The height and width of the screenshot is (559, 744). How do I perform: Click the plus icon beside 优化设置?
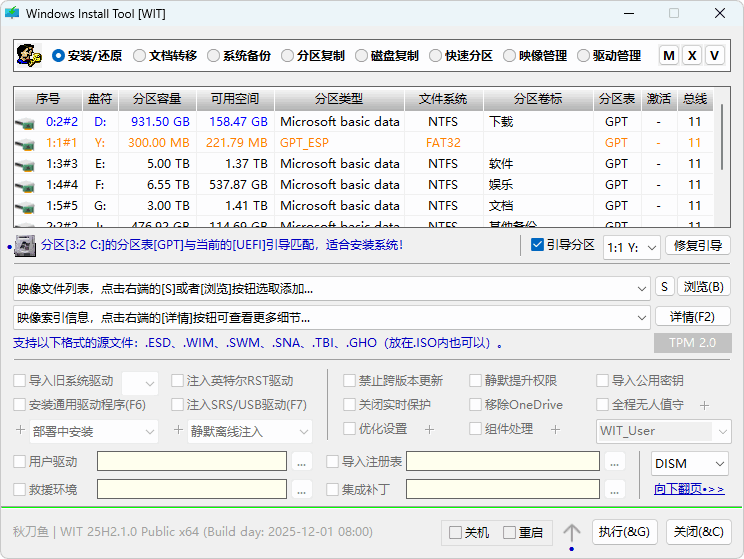point(429,429)
